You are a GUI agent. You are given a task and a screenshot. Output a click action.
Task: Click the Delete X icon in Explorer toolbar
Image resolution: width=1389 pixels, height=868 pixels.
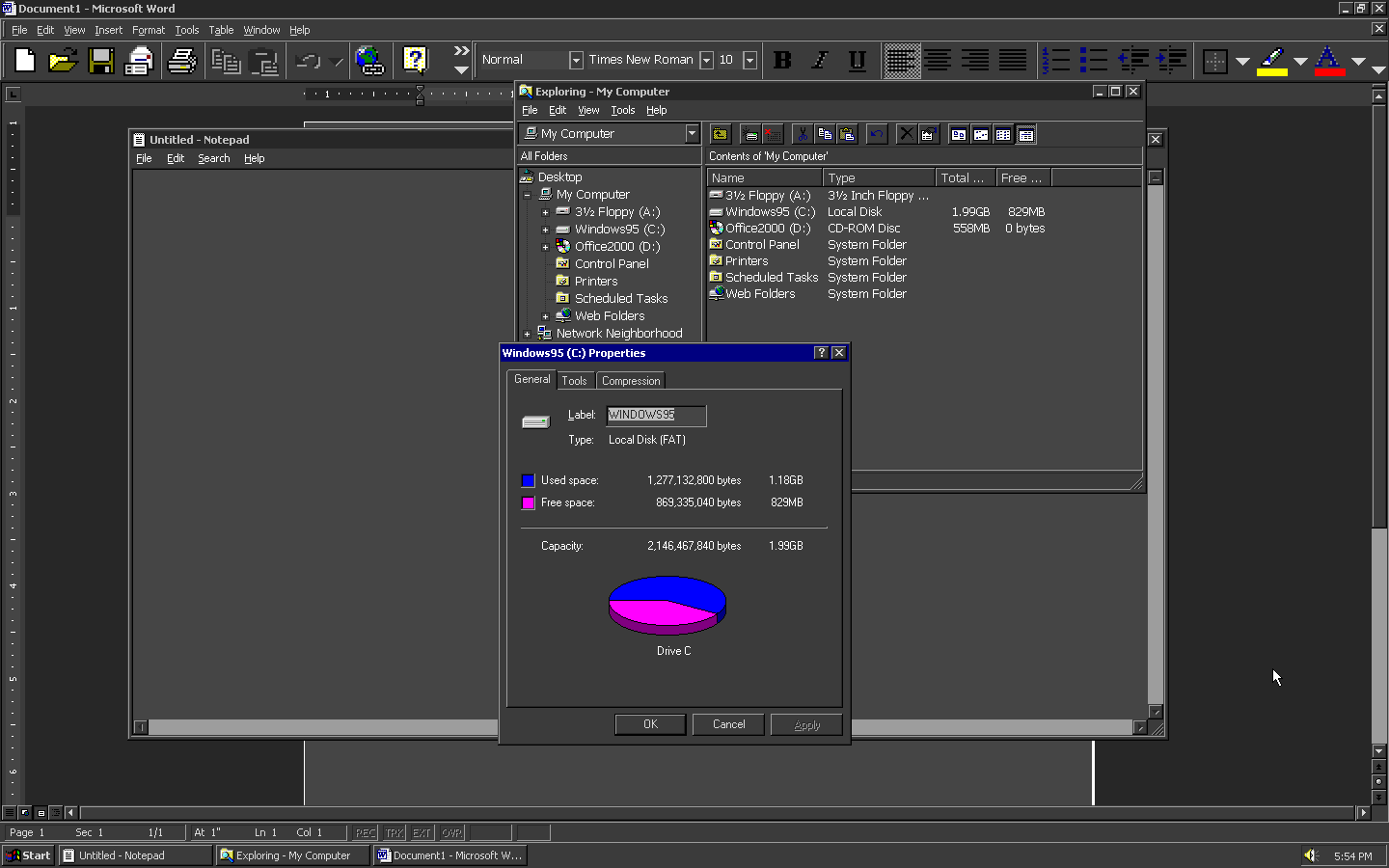click(x=906, y=135)
